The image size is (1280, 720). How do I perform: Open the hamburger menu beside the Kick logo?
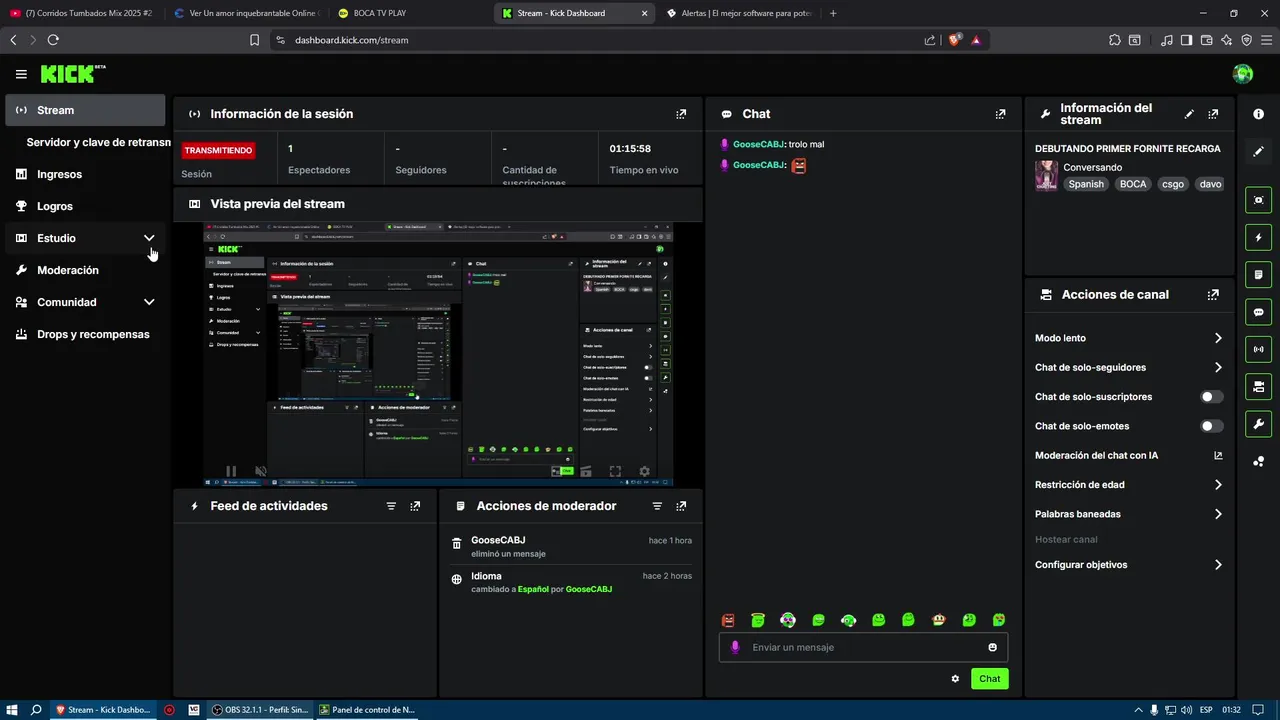[21, 74]
